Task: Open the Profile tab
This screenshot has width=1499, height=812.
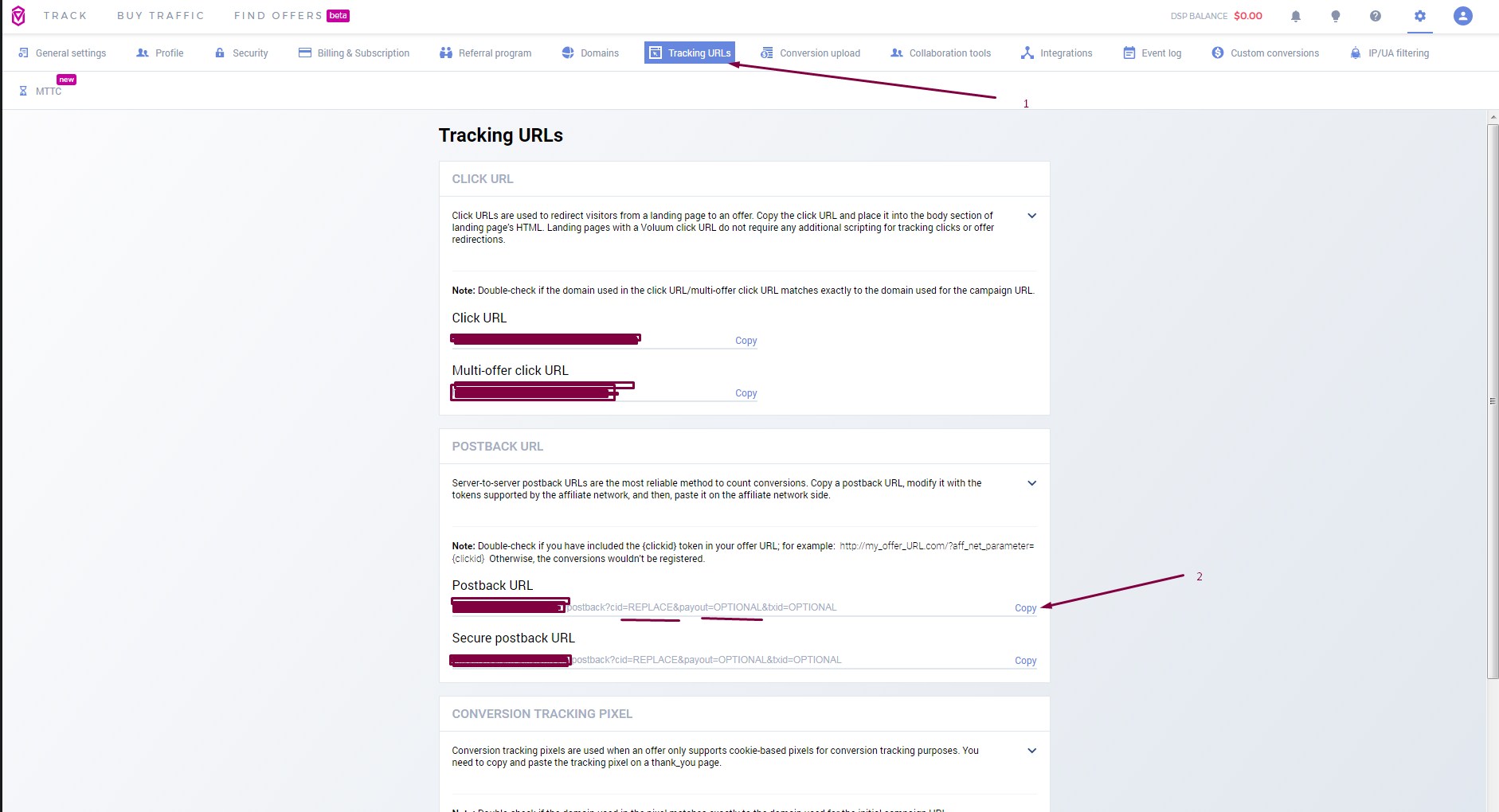Action: (x=160, y=53)
